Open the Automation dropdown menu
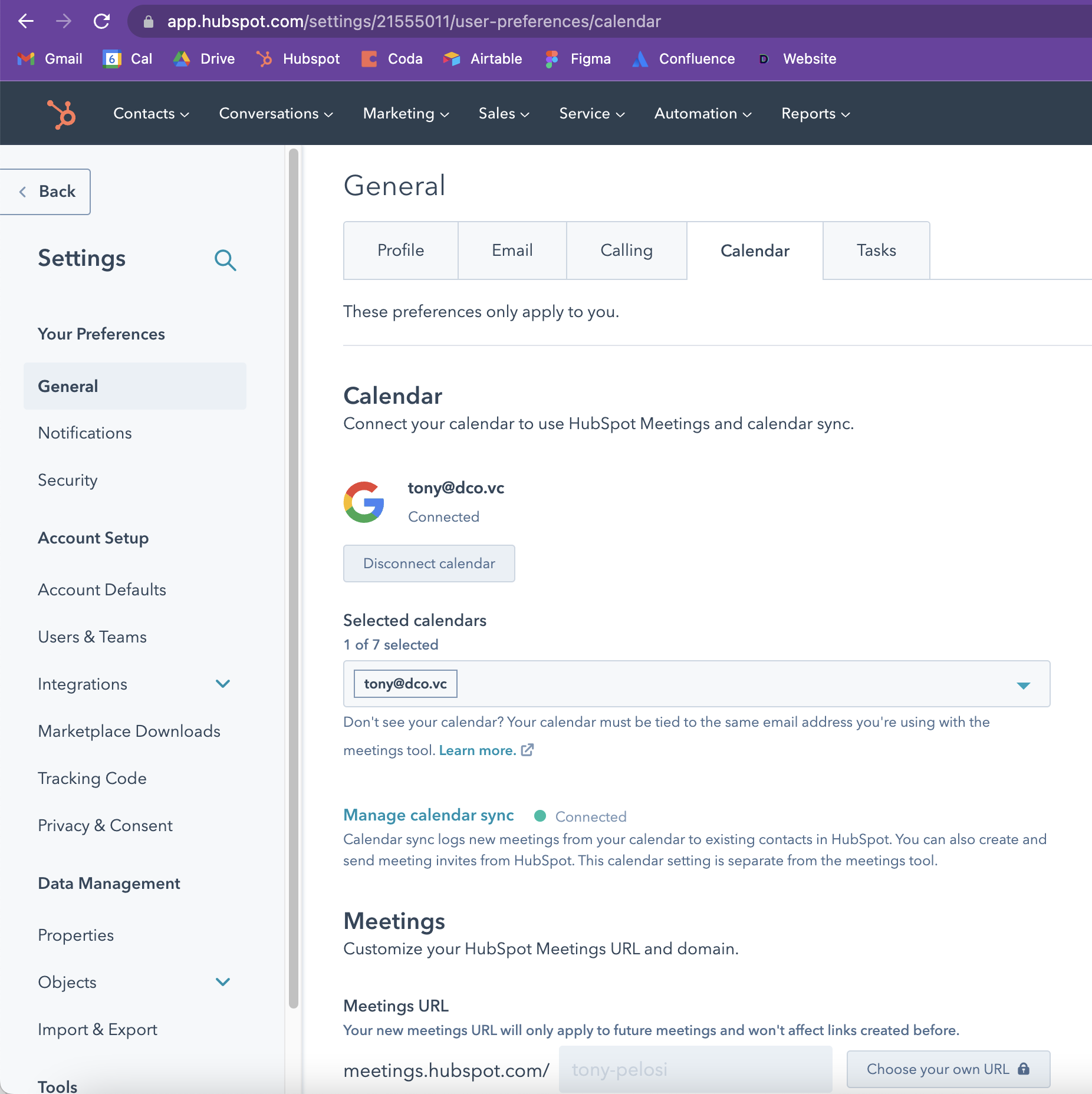Screen dimensions: 1092x1094 (x=703, y=113)
